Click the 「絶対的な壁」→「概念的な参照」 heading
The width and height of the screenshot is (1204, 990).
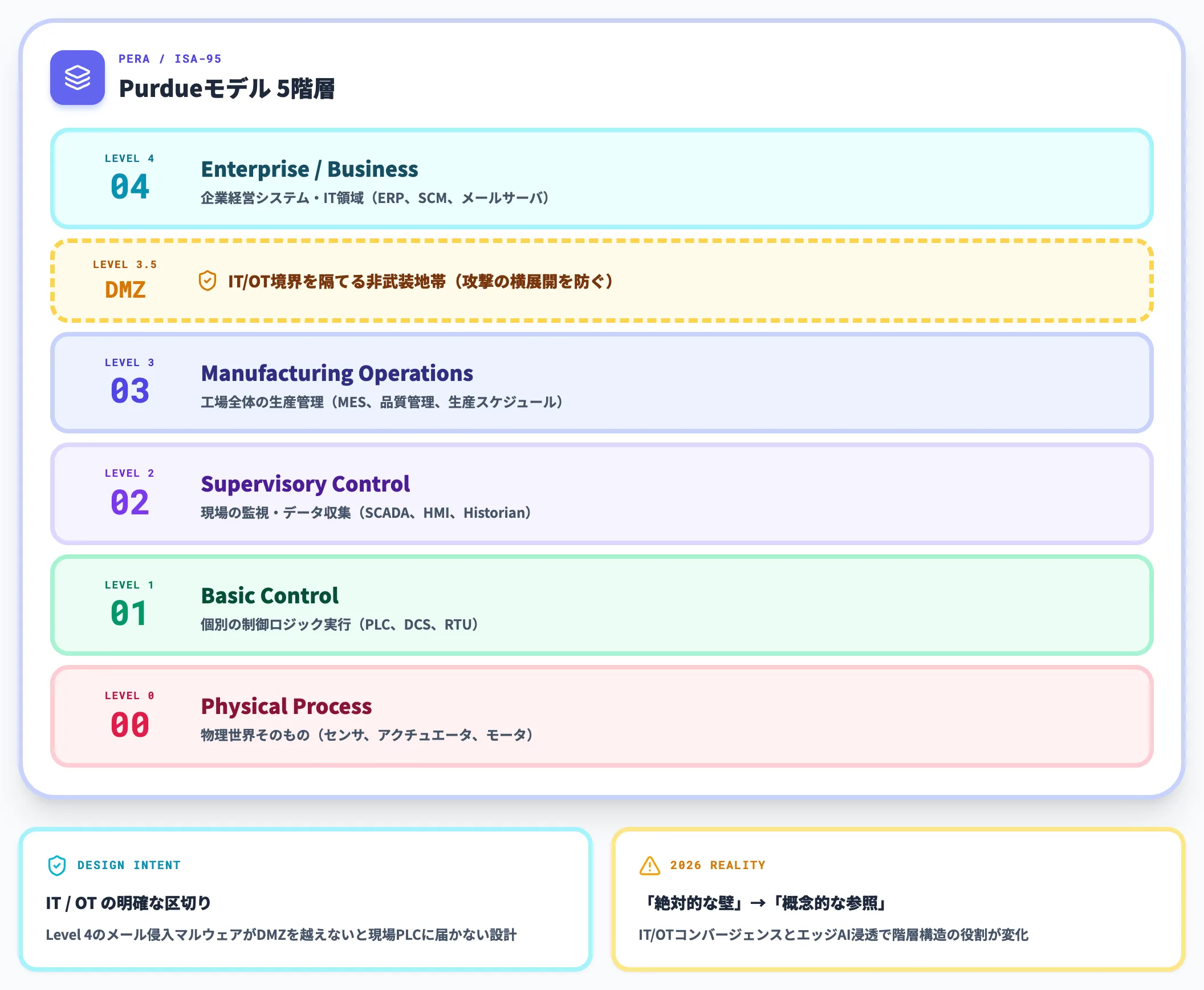click(764, 903)
